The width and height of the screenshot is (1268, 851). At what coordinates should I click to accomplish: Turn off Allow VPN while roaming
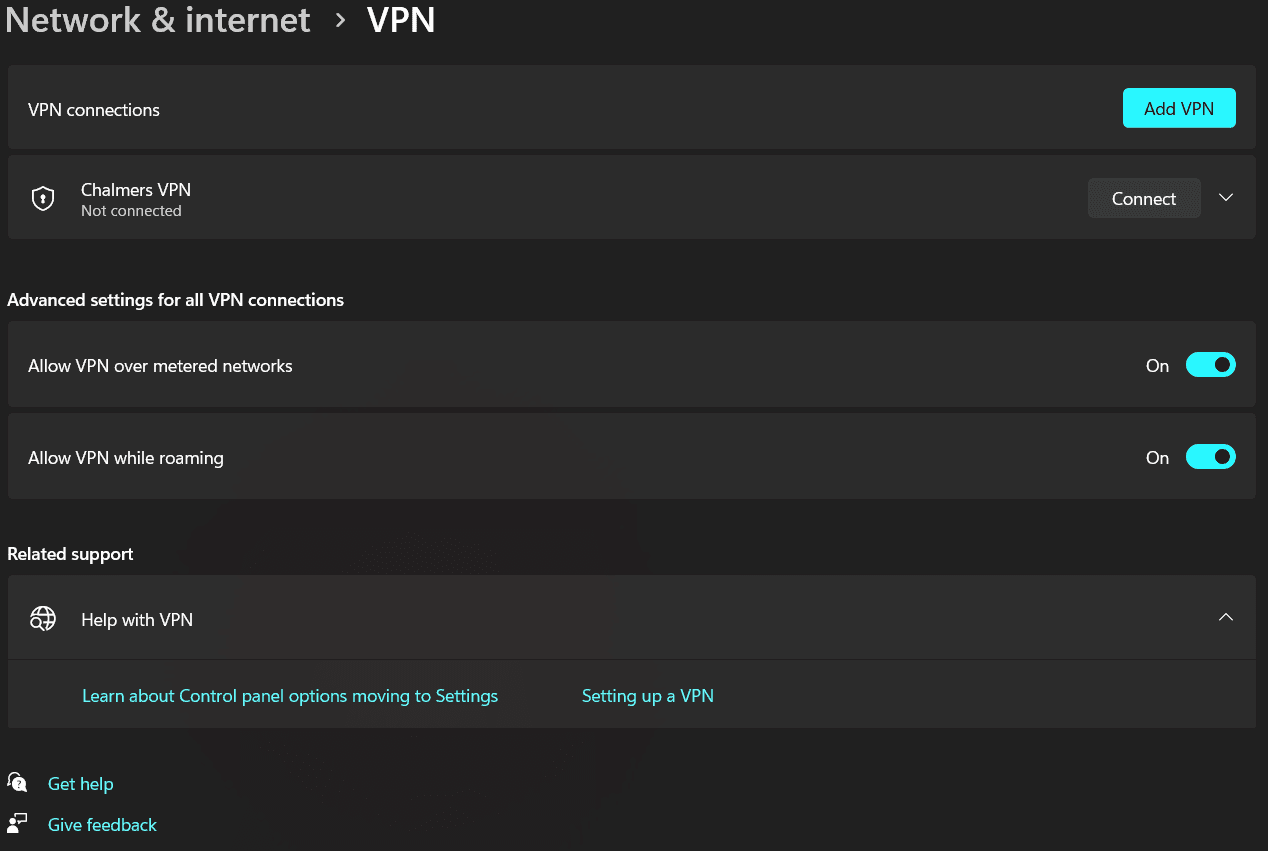(x=1210, y=457)
